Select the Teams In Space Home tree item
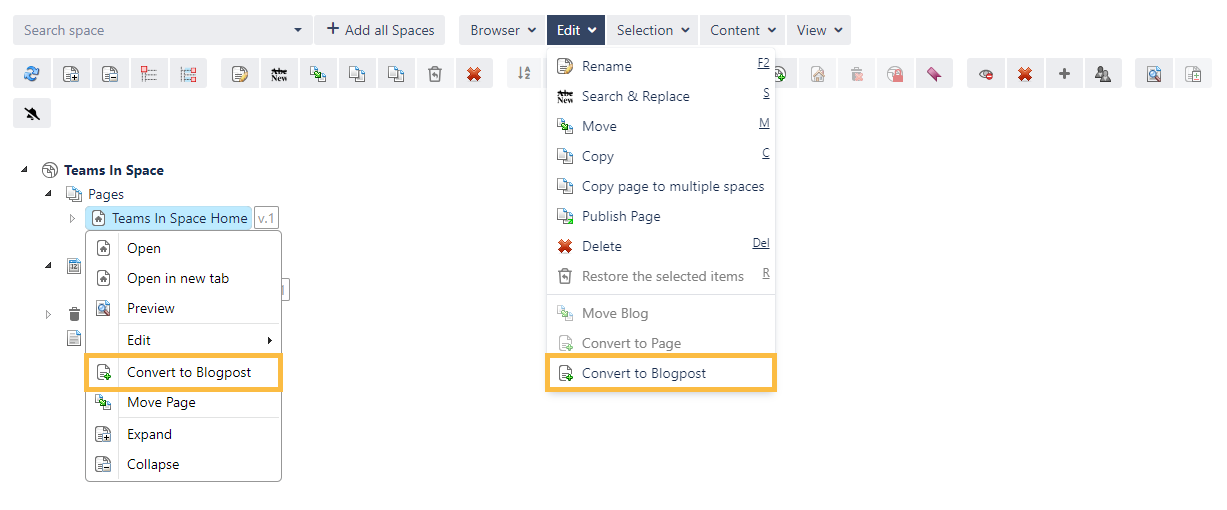This screenshot has width=1227, height=510. tap(179, 218)
